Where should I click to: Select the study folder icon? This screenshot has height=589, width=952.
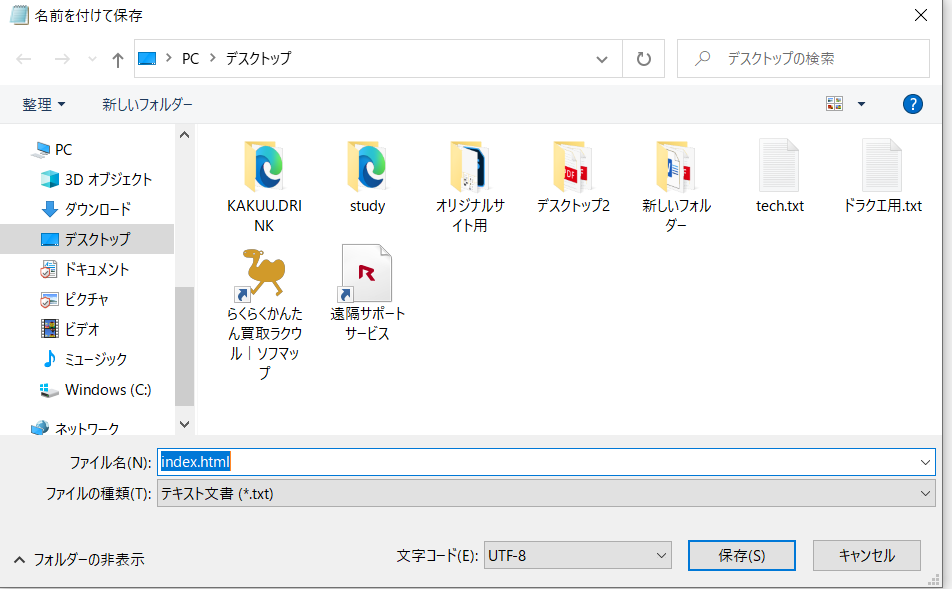[x=367, y=166]
